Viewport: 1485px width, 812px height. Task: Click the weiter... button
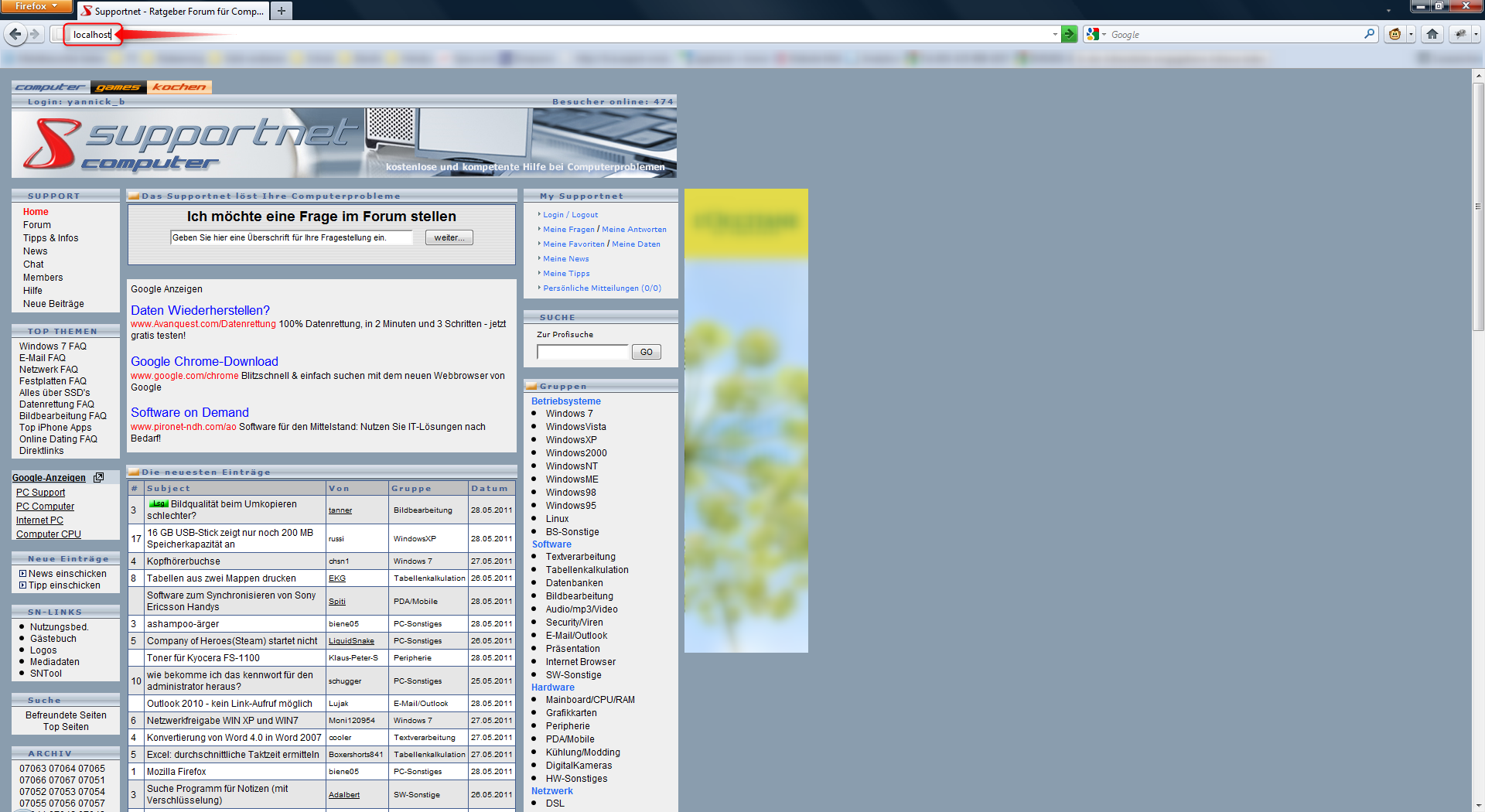449,237
